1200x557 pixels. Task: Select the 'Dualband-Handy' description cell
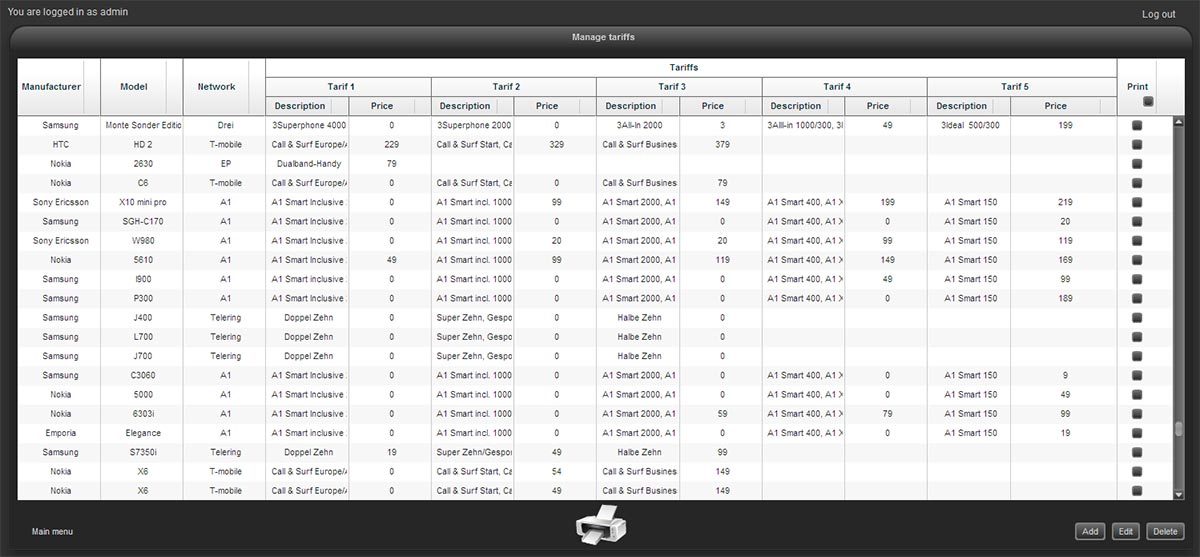click(307, 164)
